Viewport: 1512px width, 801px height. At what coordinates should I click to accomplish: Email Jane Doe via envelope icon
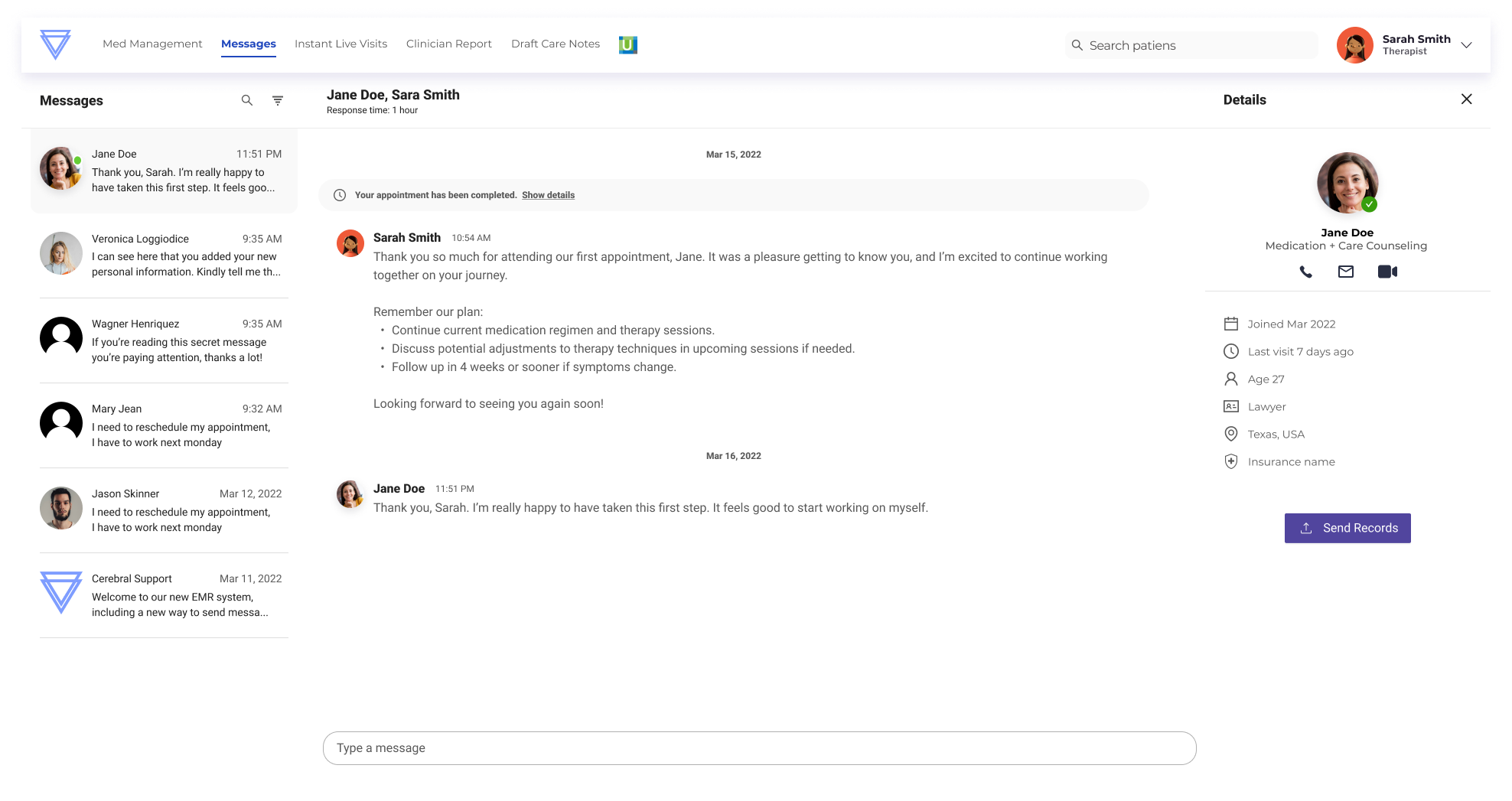(1345, 272)
